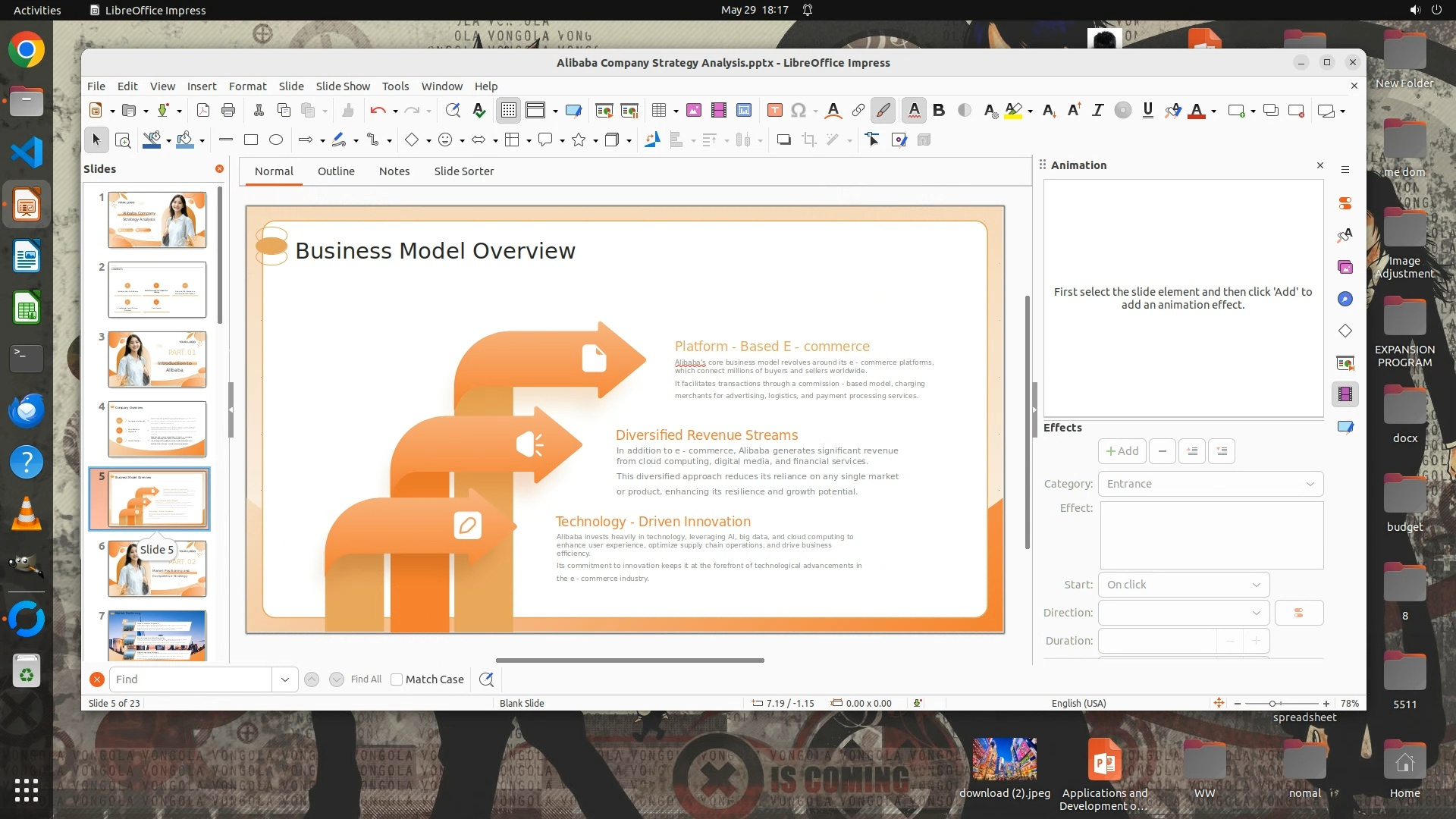
Task: Click the Insert Table icon in toolbar
Action: [x=658, y=111]
